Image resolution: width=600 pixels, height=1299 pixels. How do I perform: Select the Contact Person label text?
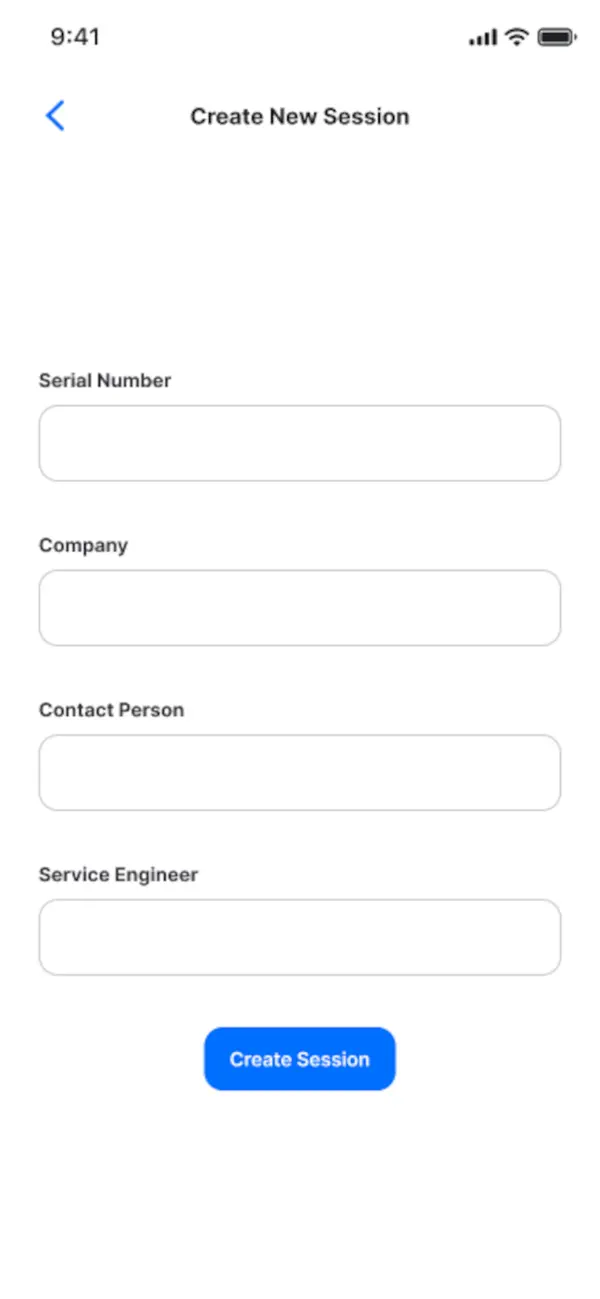click(x=111, y=709)
